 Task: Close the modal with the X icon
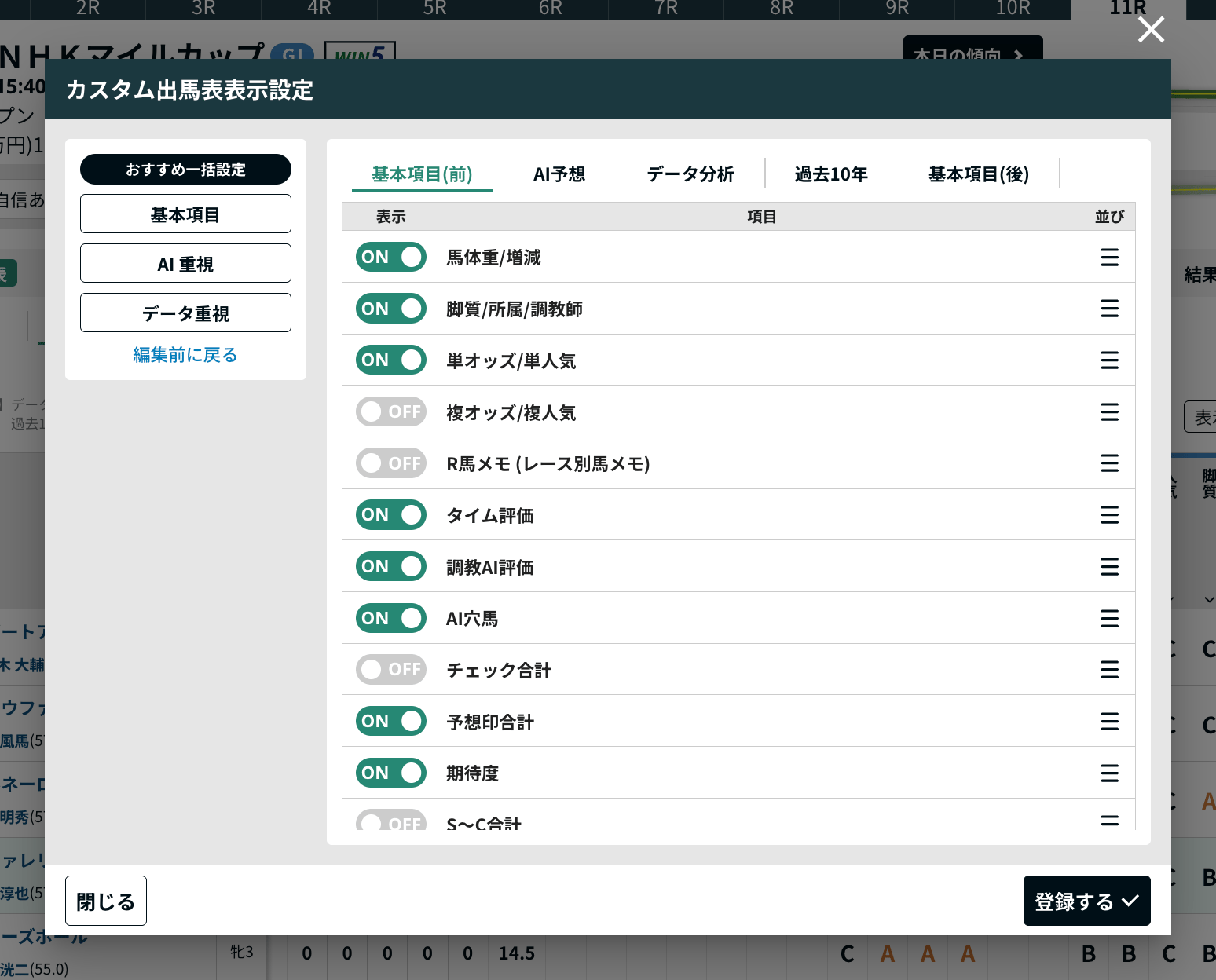[x=1151, y=30]
